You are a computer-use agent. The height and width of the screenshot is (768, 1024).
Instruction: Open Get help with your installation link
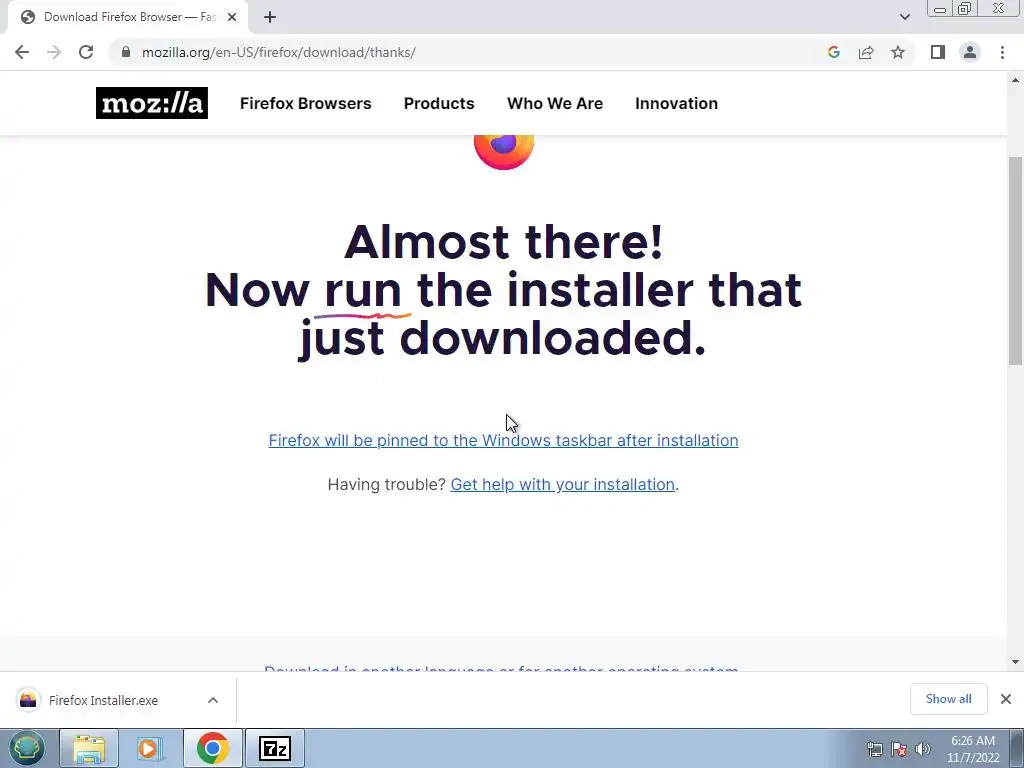tap(562, 485)
